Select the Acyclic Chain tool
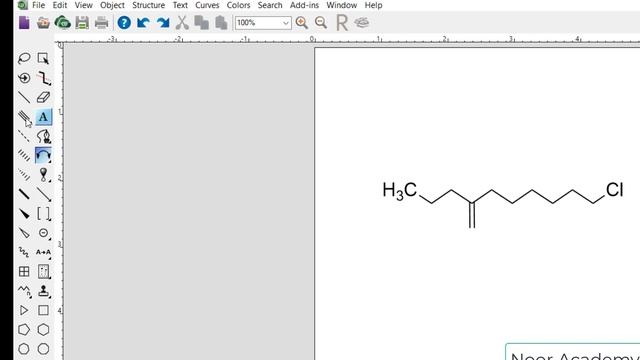640x360 pixels. pos(24,291)
